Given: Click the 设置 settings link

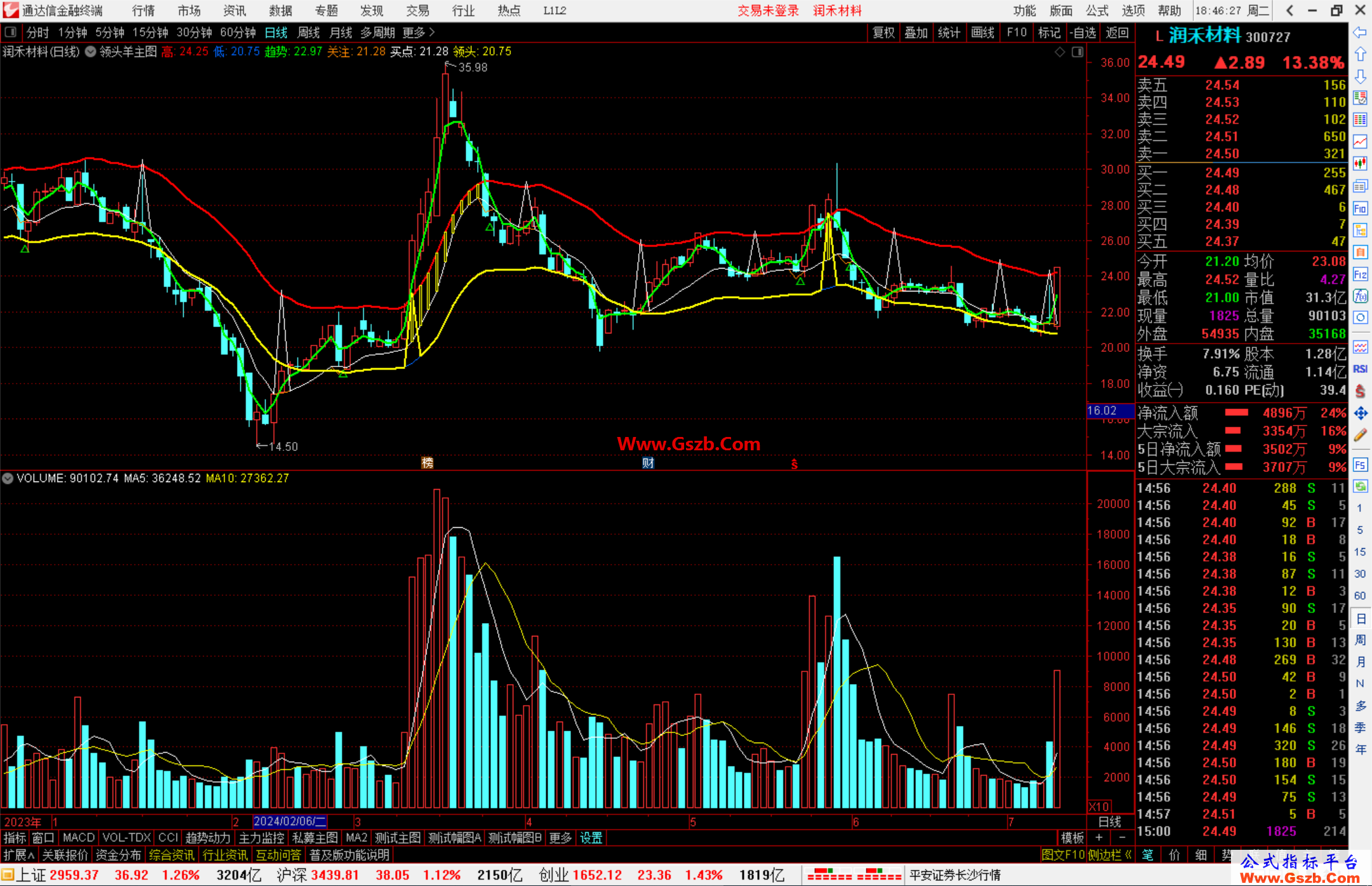Looking at the screenshot, I should click(591, 838).
